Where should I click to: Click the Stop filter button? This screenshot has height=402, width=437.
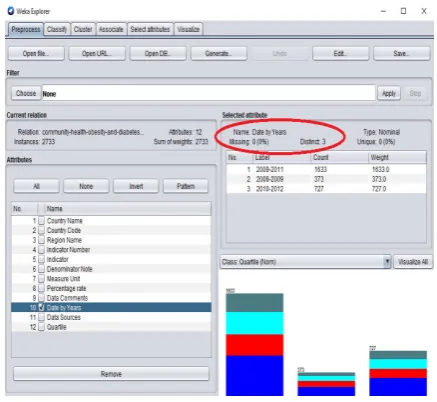pyautogui.click(x=415, y=93)
